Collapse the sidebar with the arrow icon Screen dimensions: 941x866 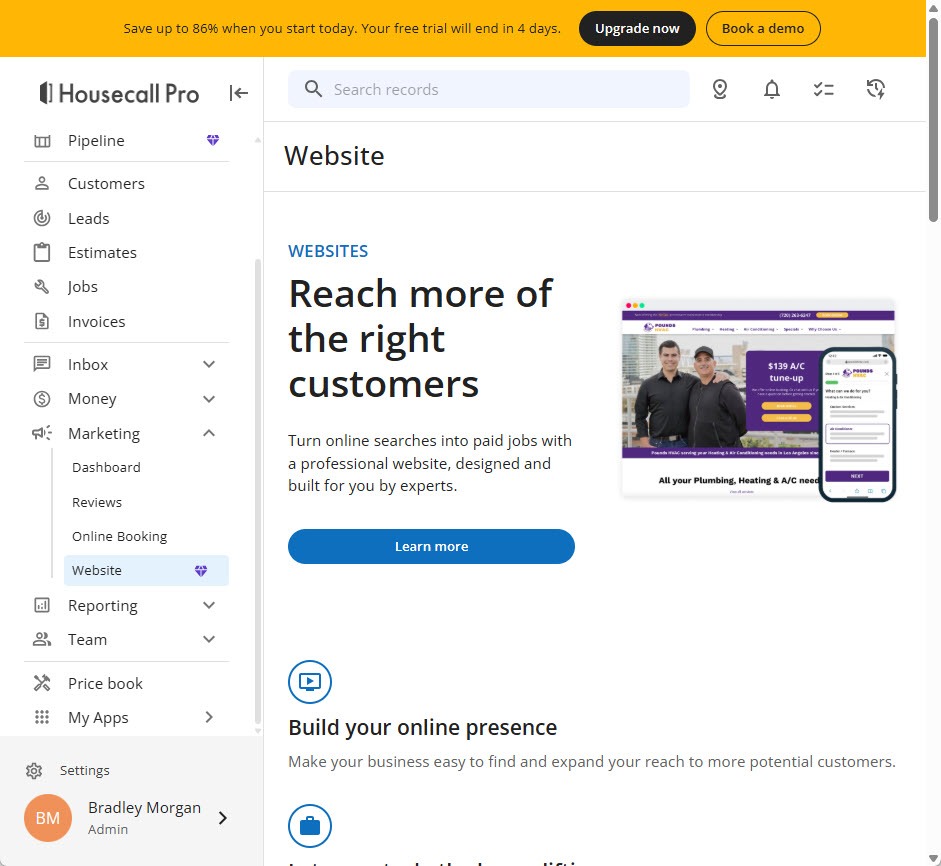pos(238,93)
